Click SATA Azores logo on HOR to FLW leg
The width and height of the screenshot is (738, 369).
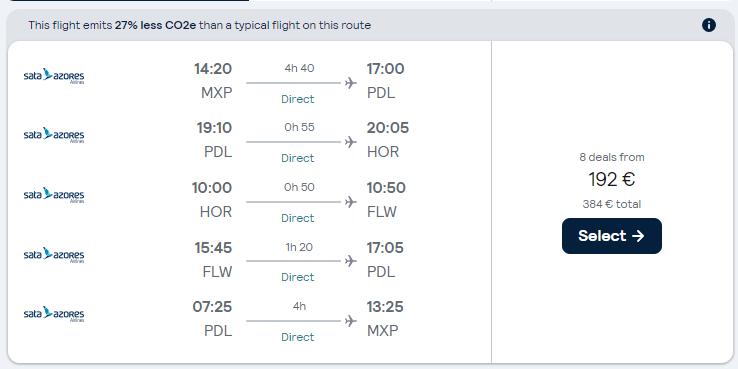[x=54, y=195]
